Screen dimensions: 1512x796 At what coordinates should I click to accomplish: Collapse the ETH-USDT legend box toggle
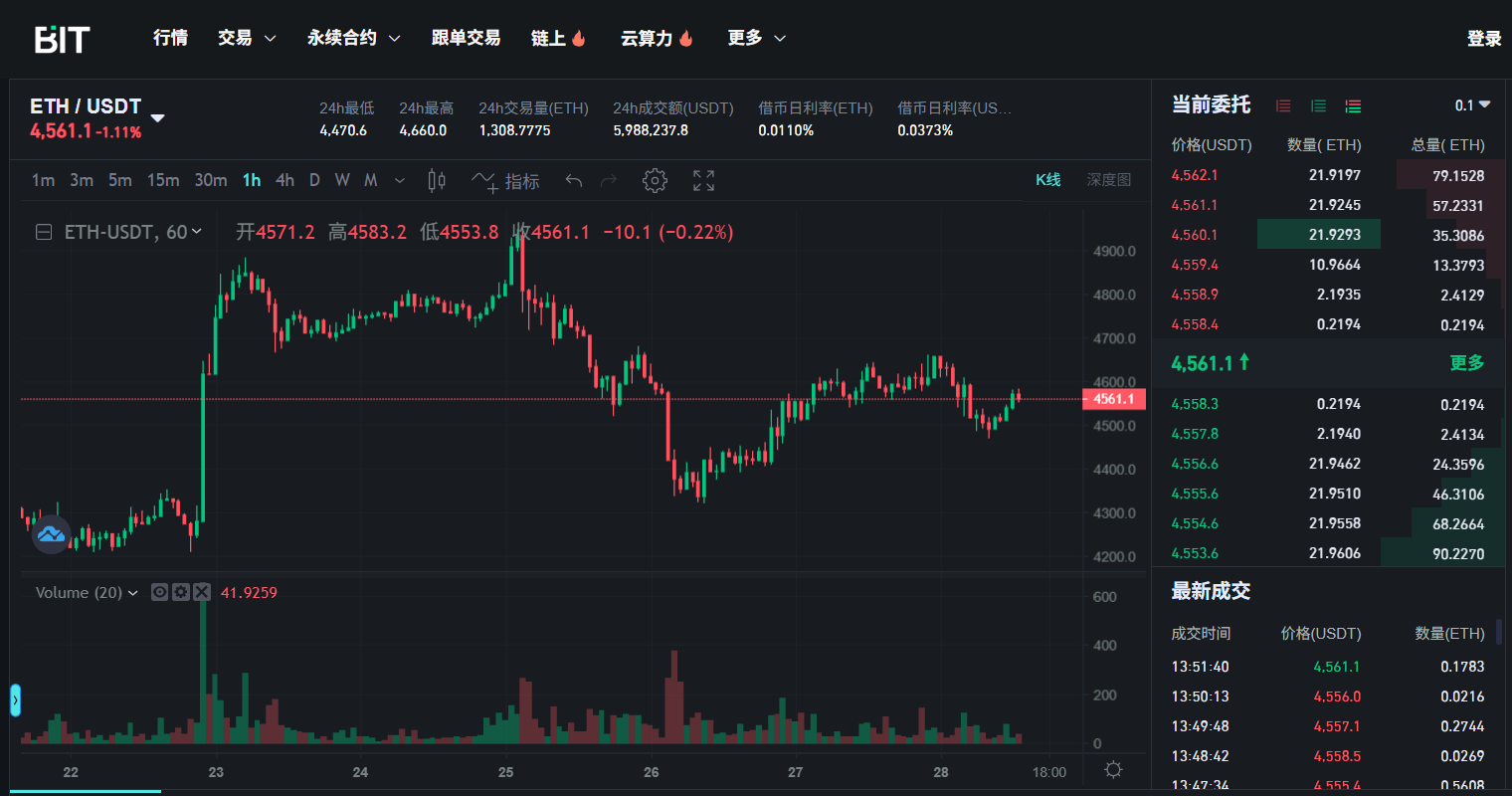(x=44, y=232)
